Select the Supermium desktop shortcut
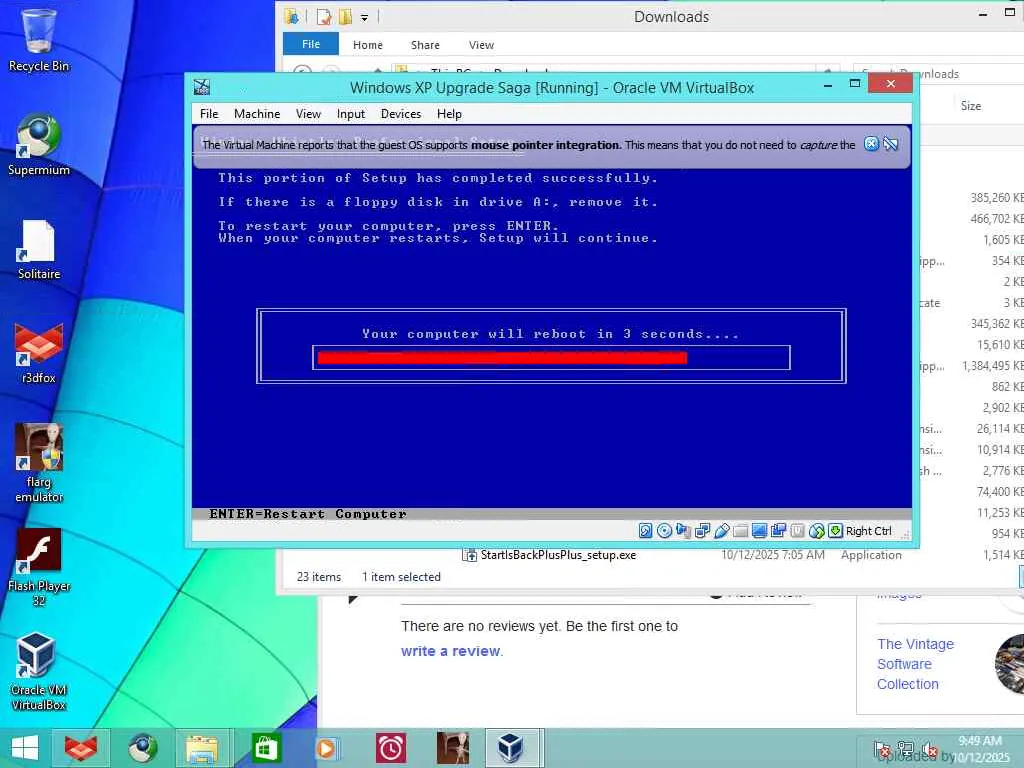 point(39,145)
